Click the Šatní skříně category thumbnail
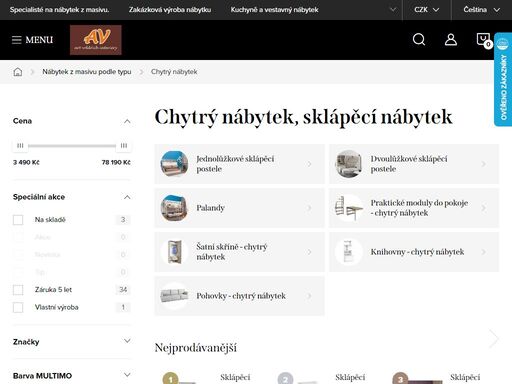This screenshot has height=384, width=512. click(x=174, y=252)
